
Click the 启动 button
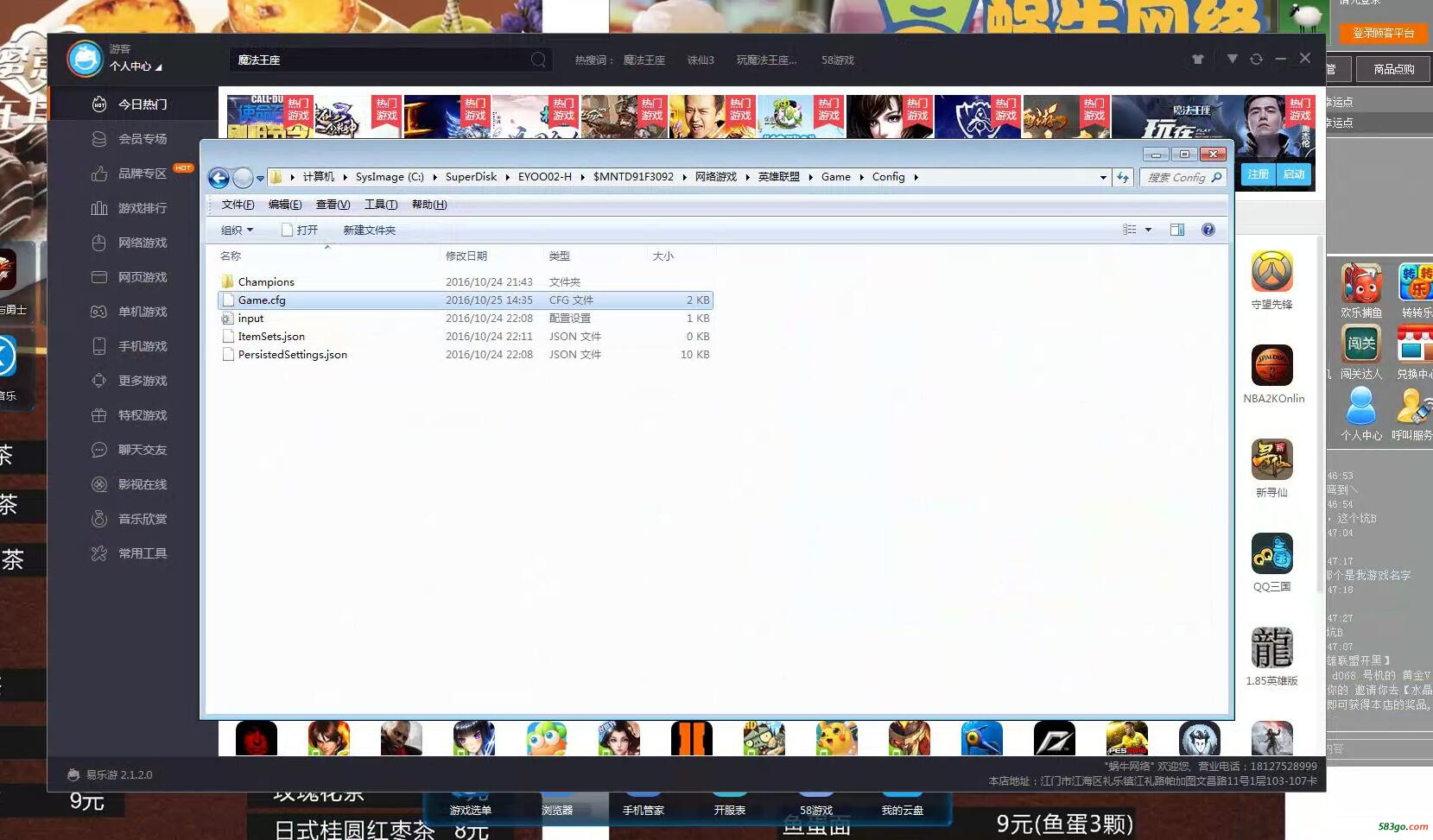click(1293, 174)
